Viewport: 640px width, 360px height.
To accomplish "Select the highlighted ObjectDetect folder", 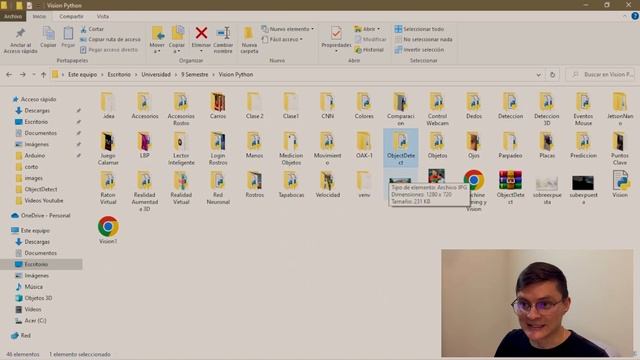I will click(x=400, y=148).
